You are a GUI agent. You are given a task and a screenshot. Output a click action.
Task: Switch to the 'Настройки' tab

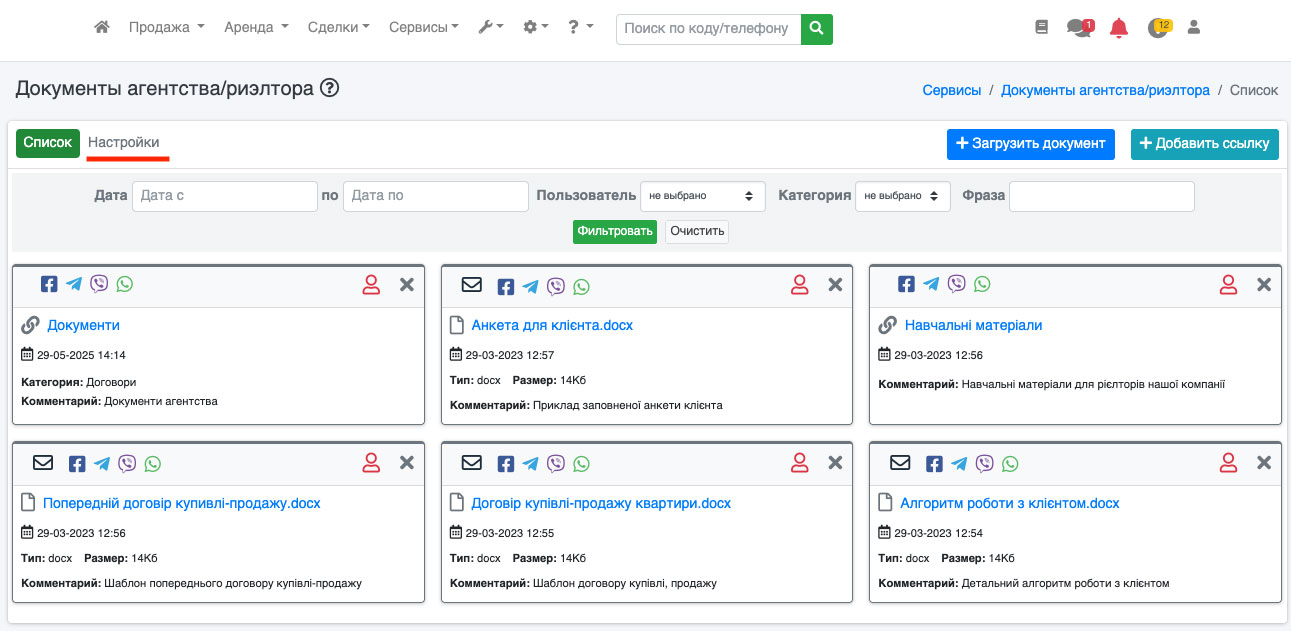(124, 143)
